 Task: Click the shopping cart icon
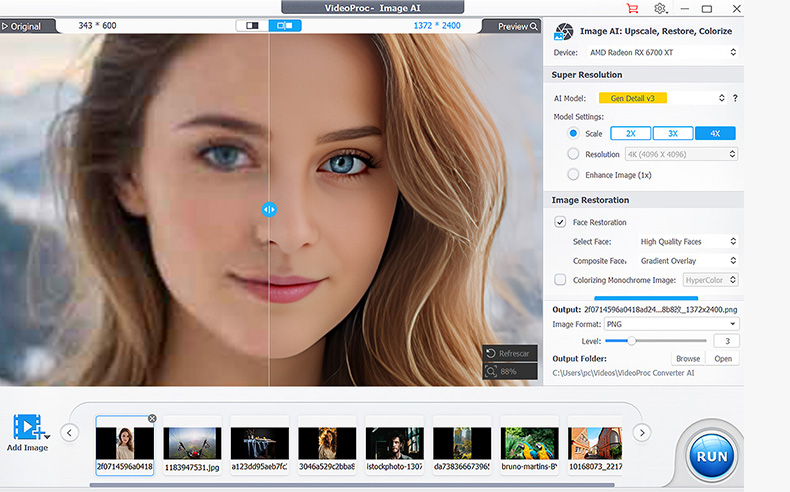pyautogui.click(x=632, y=9)
